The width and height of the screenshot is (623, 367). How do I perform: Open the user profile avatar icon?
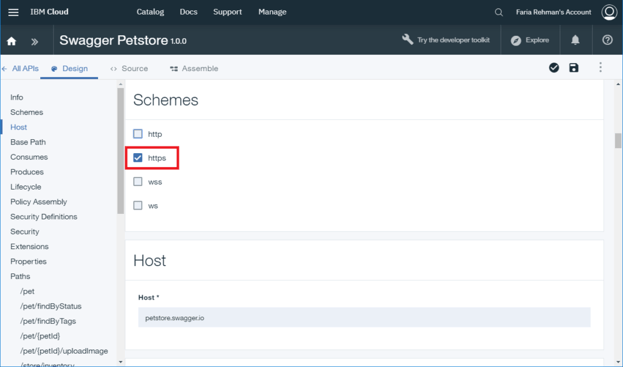(x=609, y=12)
